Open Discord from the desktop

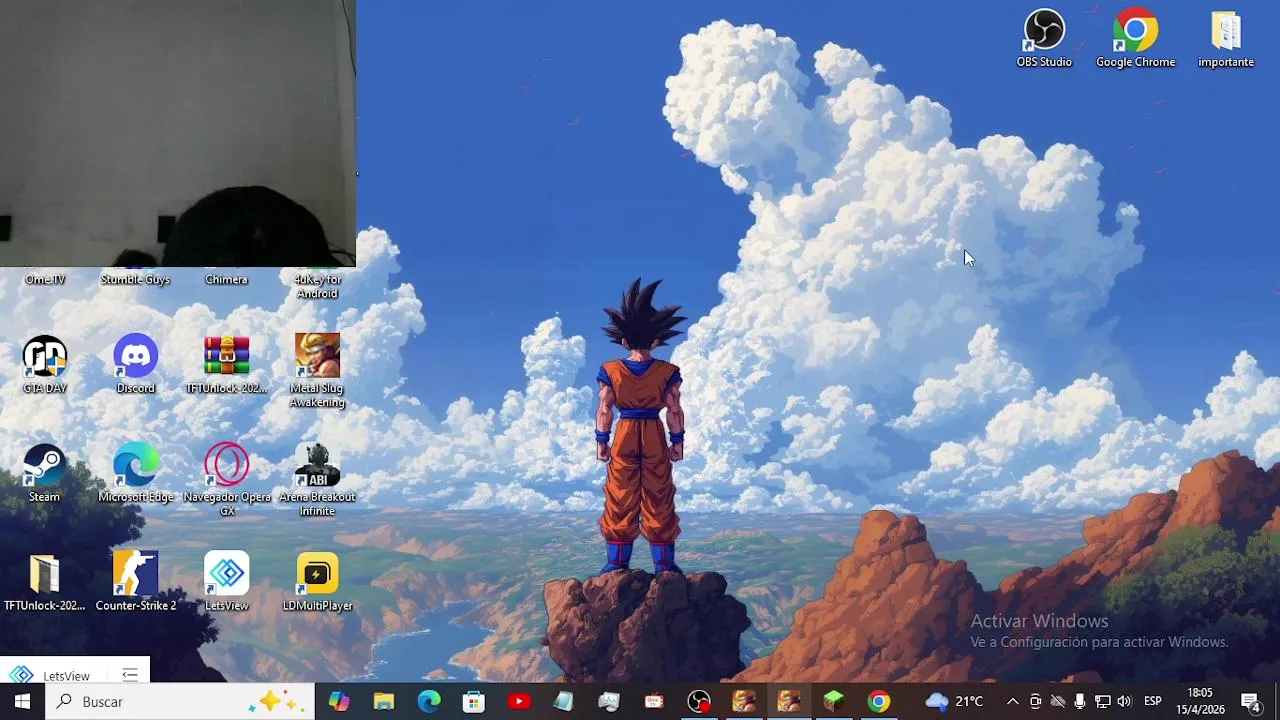[136, 365]
